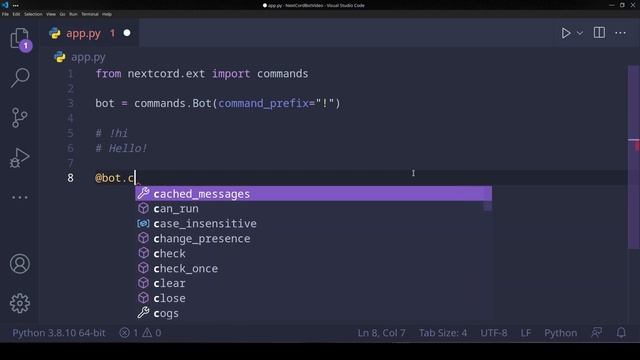Click cube icon beside close suggestion
640x360 pixels.
pos(143,298)
